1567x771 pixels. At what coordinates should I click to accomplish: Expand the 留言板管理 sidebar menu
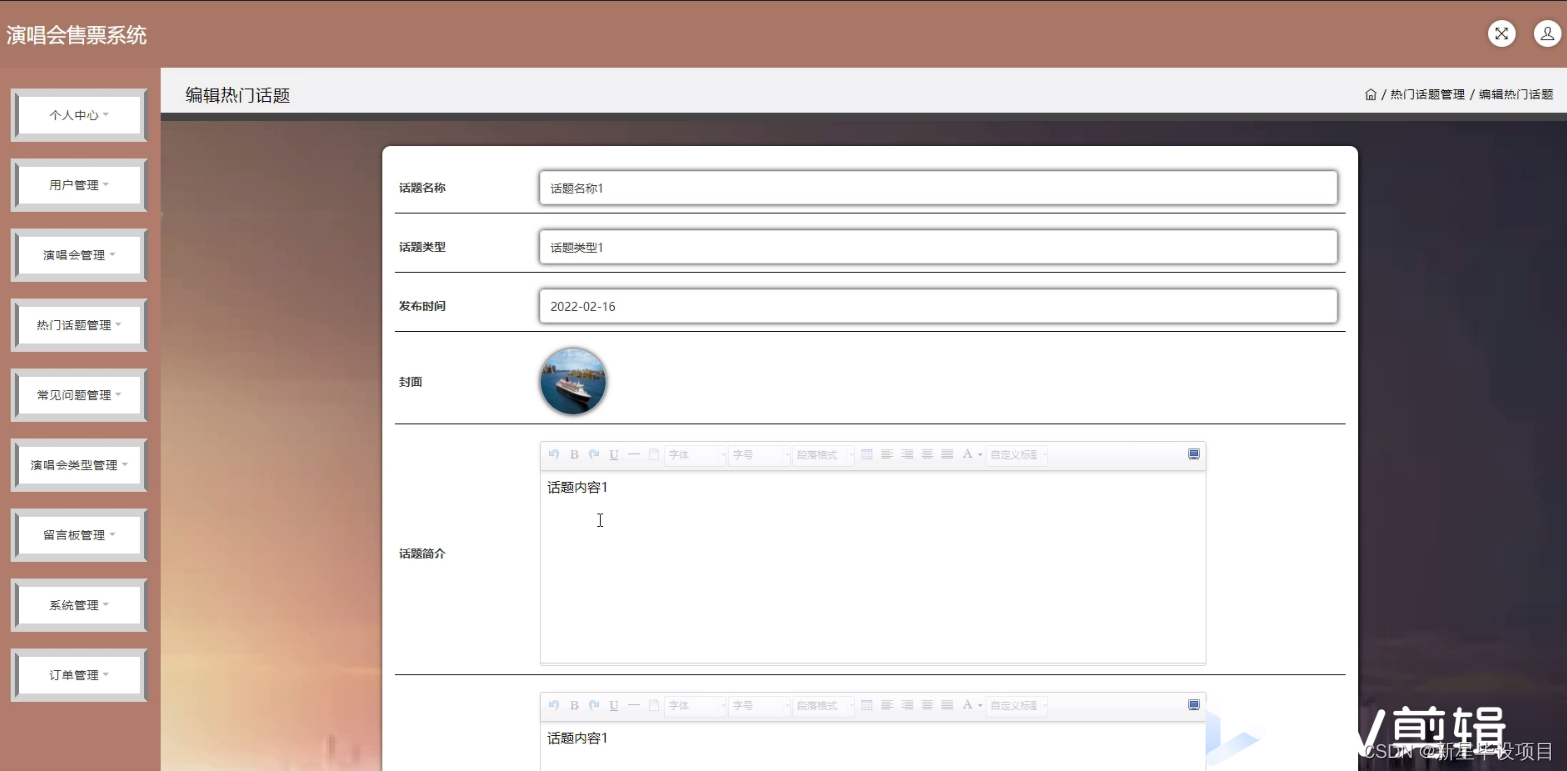coord(79,535)
